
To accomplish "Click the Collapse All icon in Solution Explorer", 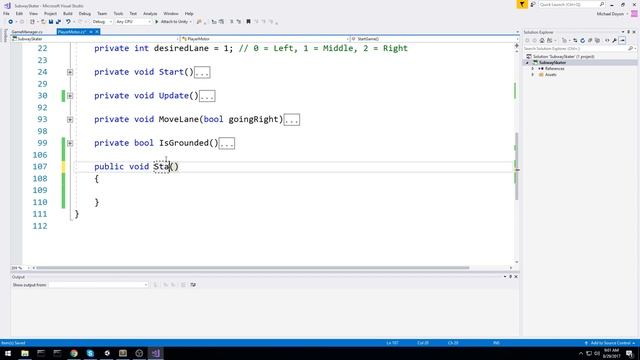I will [590, 40].
